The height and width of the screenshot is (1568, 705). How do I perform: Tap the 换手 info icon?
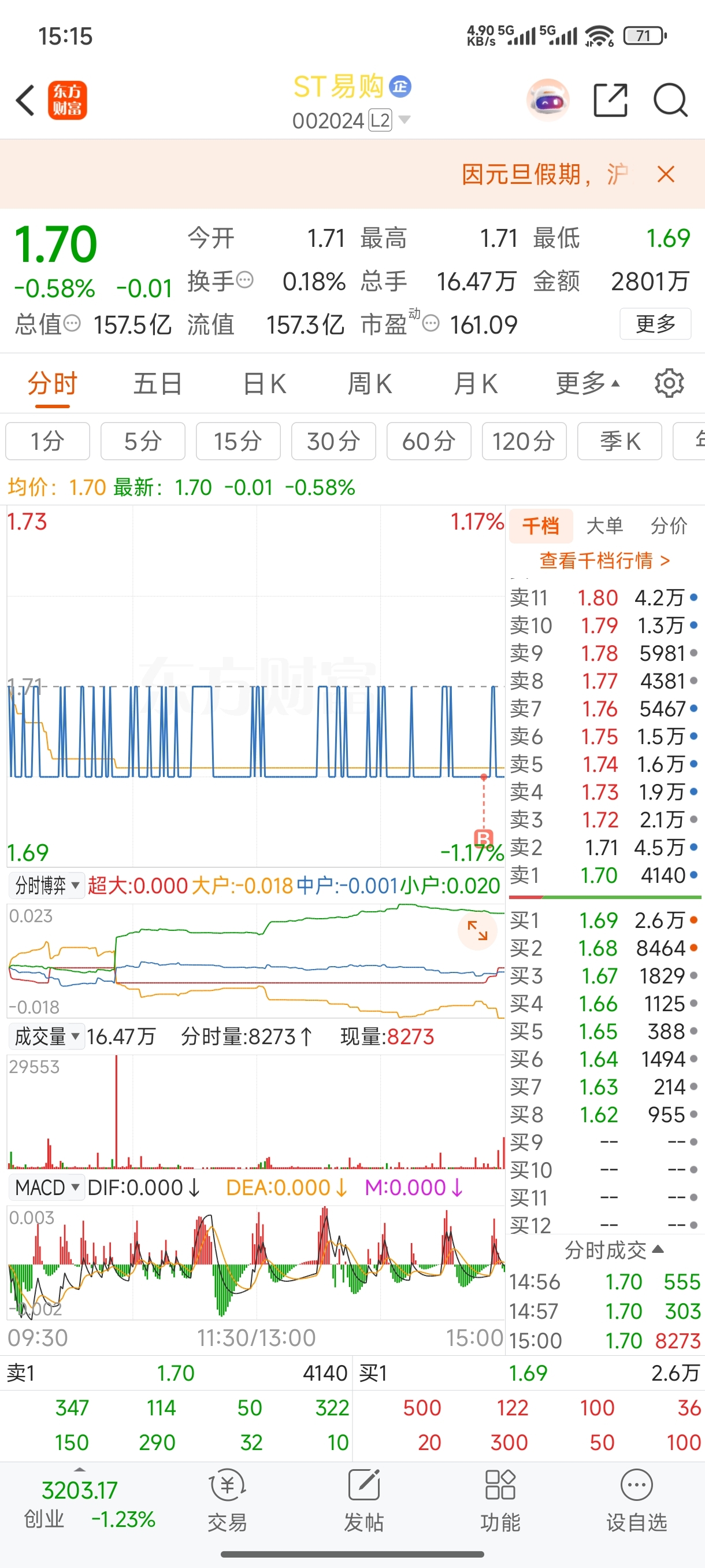(244, 280)
